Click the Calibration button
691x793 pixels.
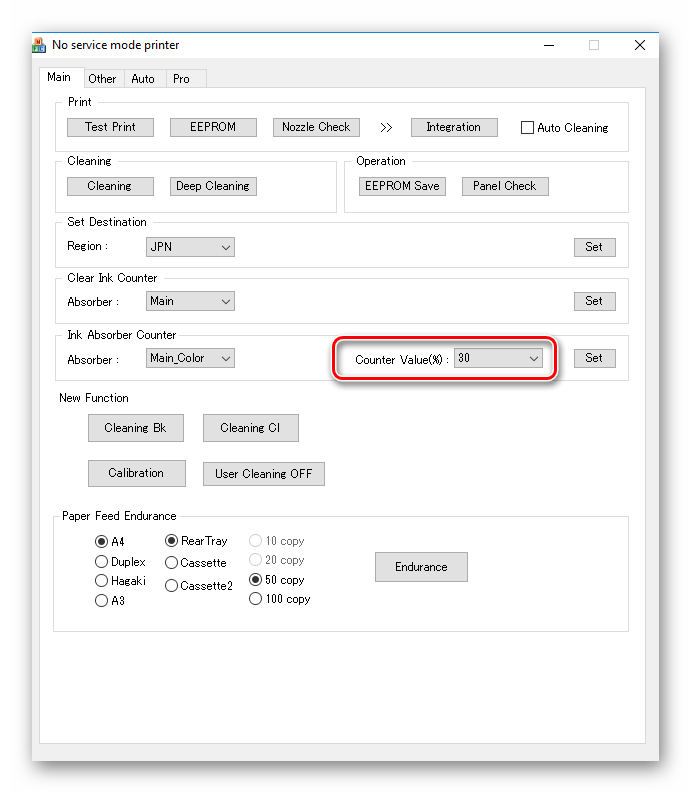pyautogui.click(x=136, y=473)
